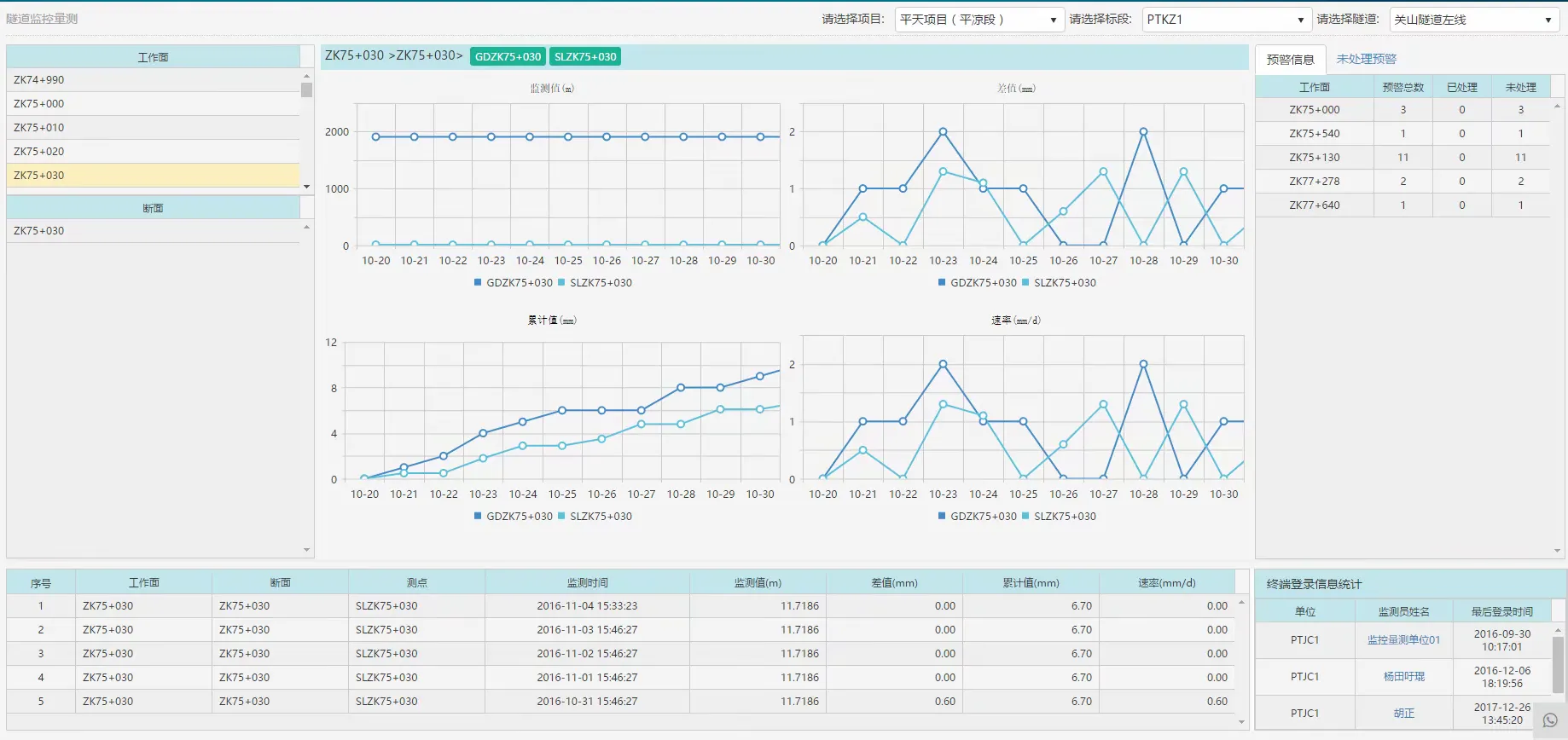Screen dimensions: 1568x740
Task: Click the 监测值(m) column header
Action: coord(758,583)
